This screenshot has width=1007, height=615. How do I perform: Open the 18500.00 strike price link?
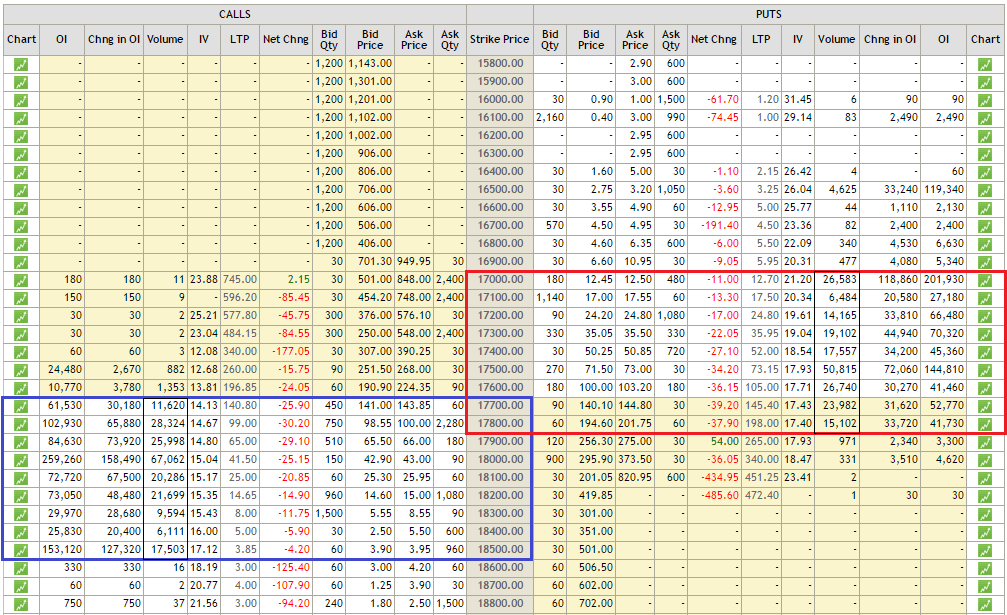tap(501, 549)
